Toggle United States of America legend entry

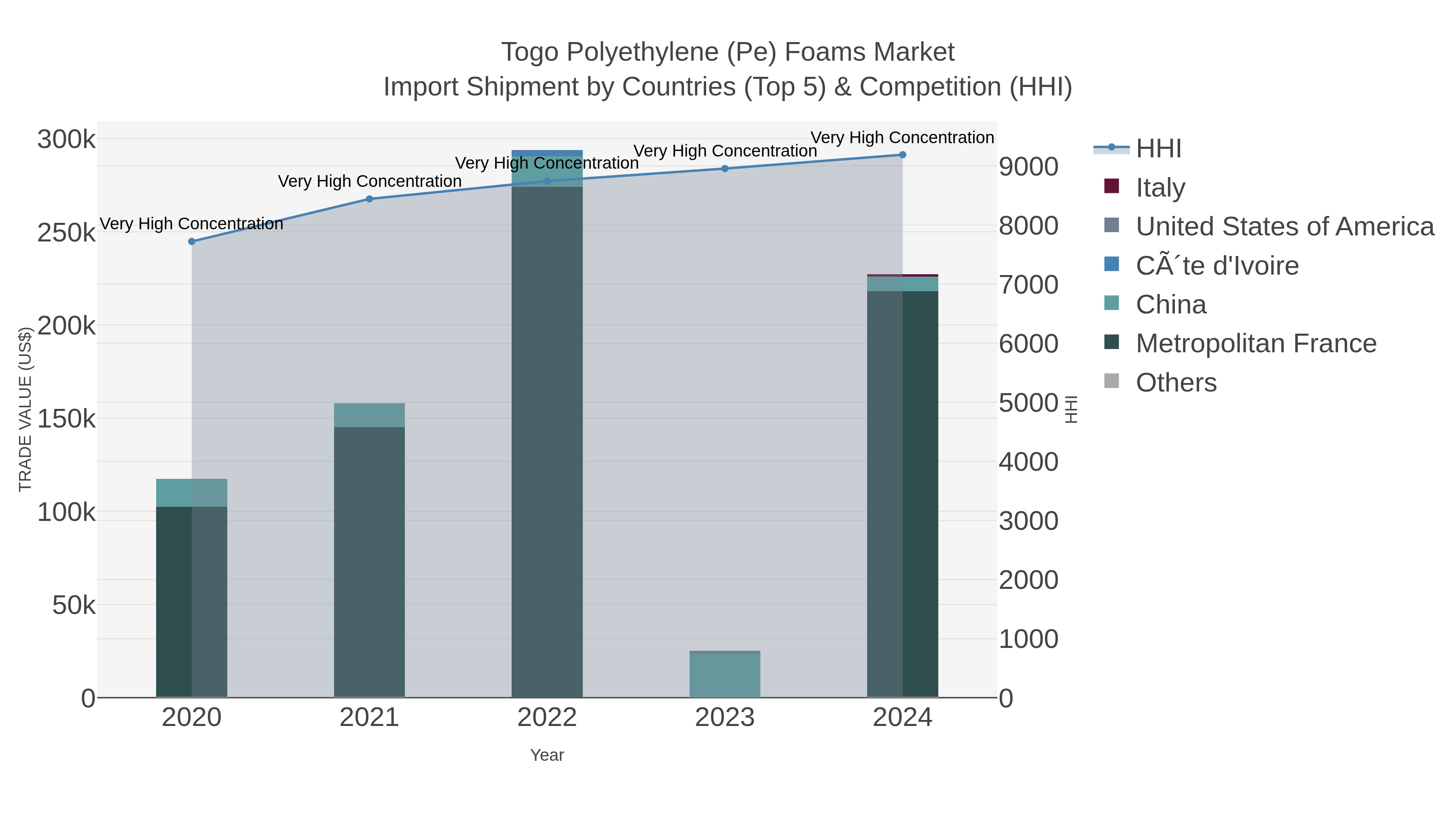pyautogui.click(x=1269, y=226)
